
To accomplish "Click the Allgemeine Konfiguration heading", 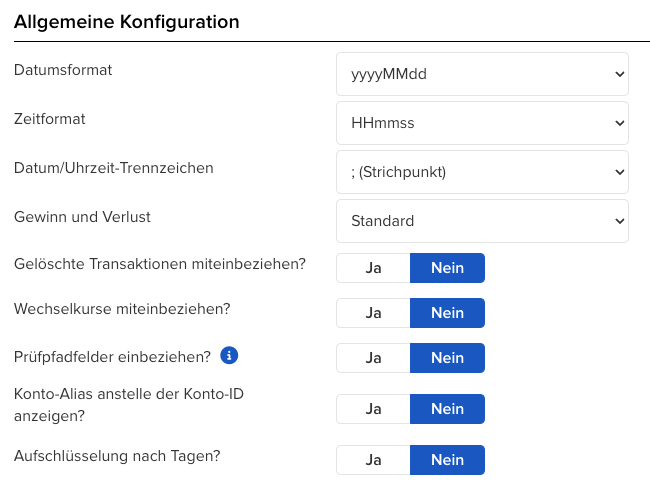I will coord(126,20).
